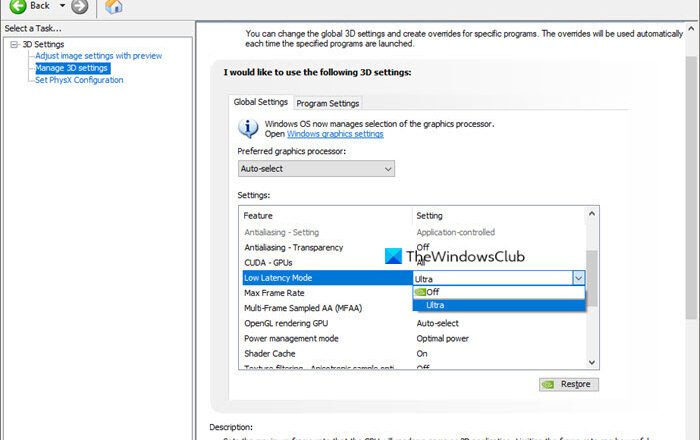The width and height of the screenshot is (700, 440).
Task: Toggle the Low Latency Mode dropdown arrow
Action: tap(579, 278)
